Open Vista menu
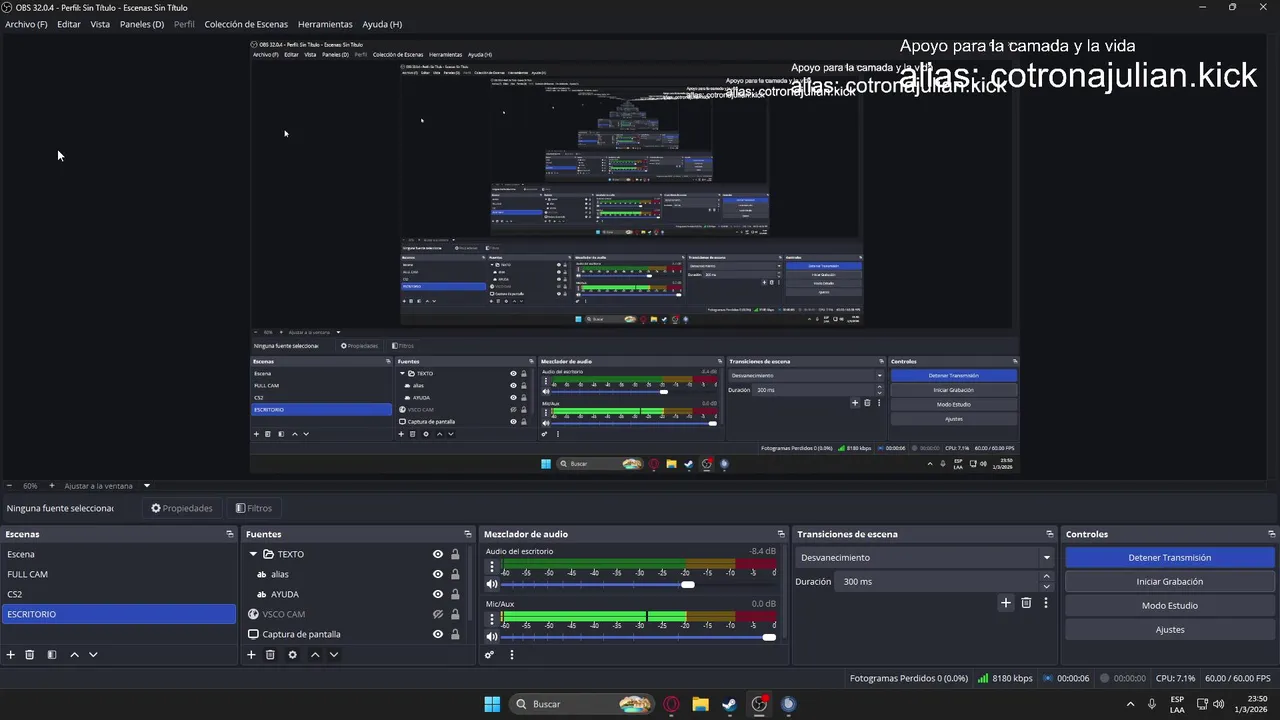1280x720 pixels. 100,24
